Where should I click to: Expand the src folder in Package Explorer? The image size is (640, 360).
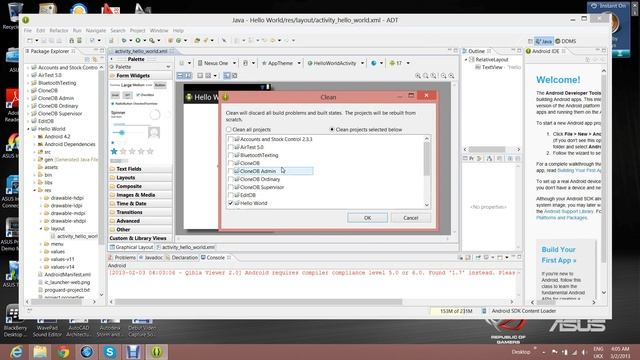coord(35,152)
